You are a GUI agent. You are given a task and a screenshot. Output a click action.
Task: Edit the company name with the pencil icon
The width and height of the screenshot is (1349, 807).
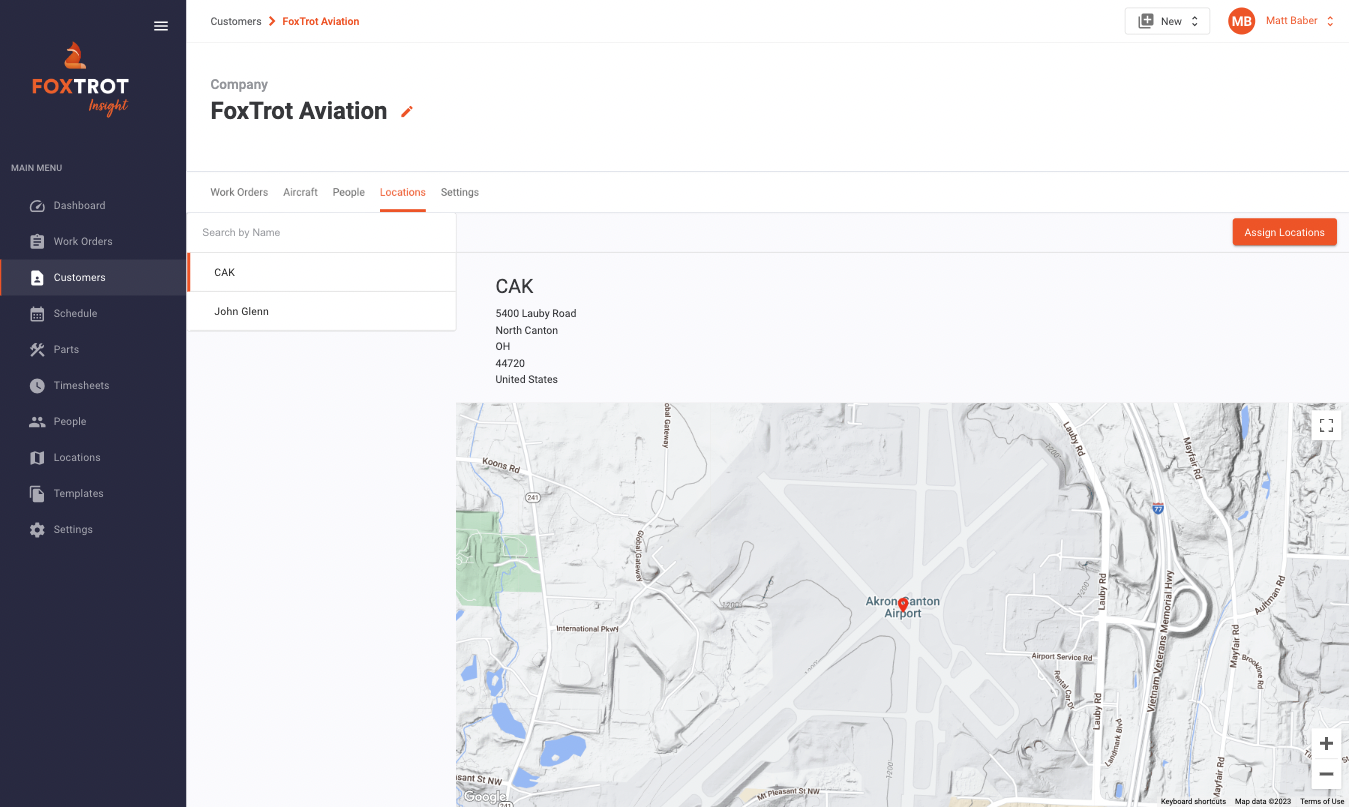(x=406, y=112)
